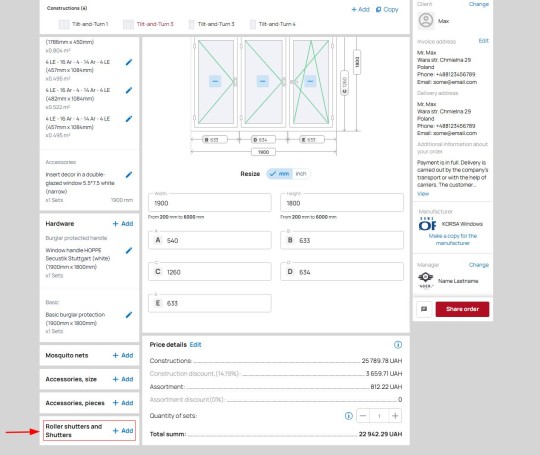
Task: Edit the Insert decor accessory entry
Action: pyautogui.click(x=129, y=175)
